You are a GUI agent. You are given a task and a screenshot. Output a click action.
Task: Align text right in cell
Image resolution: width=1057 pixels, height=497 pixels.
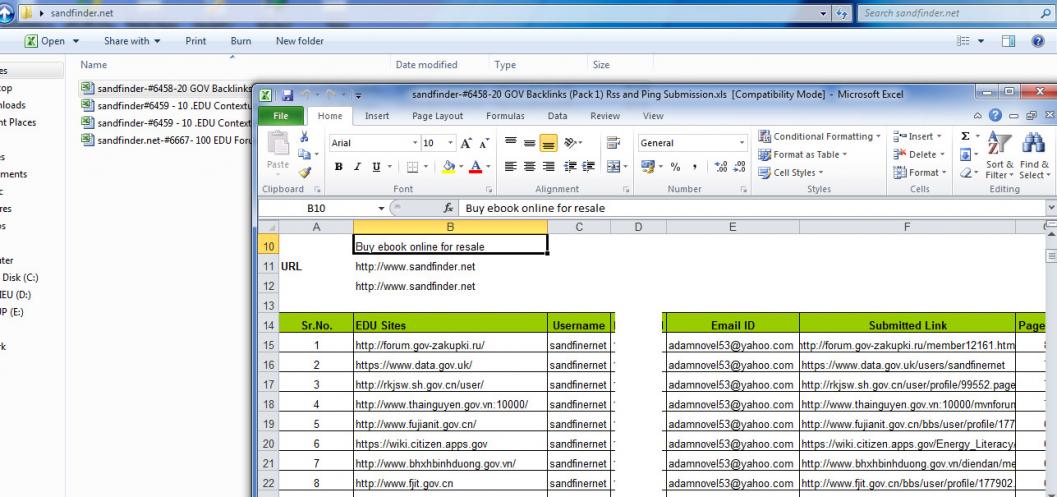[549, 167]
